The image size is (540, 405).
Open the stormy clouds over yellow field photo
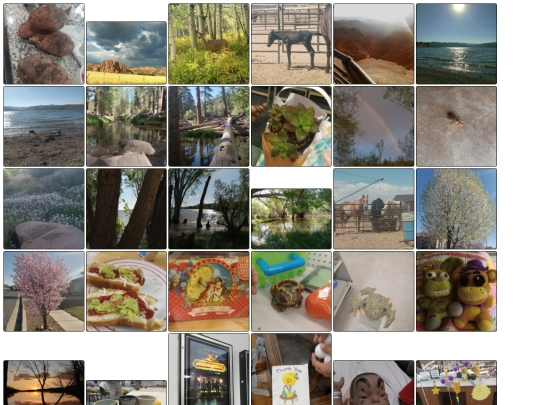126,53
